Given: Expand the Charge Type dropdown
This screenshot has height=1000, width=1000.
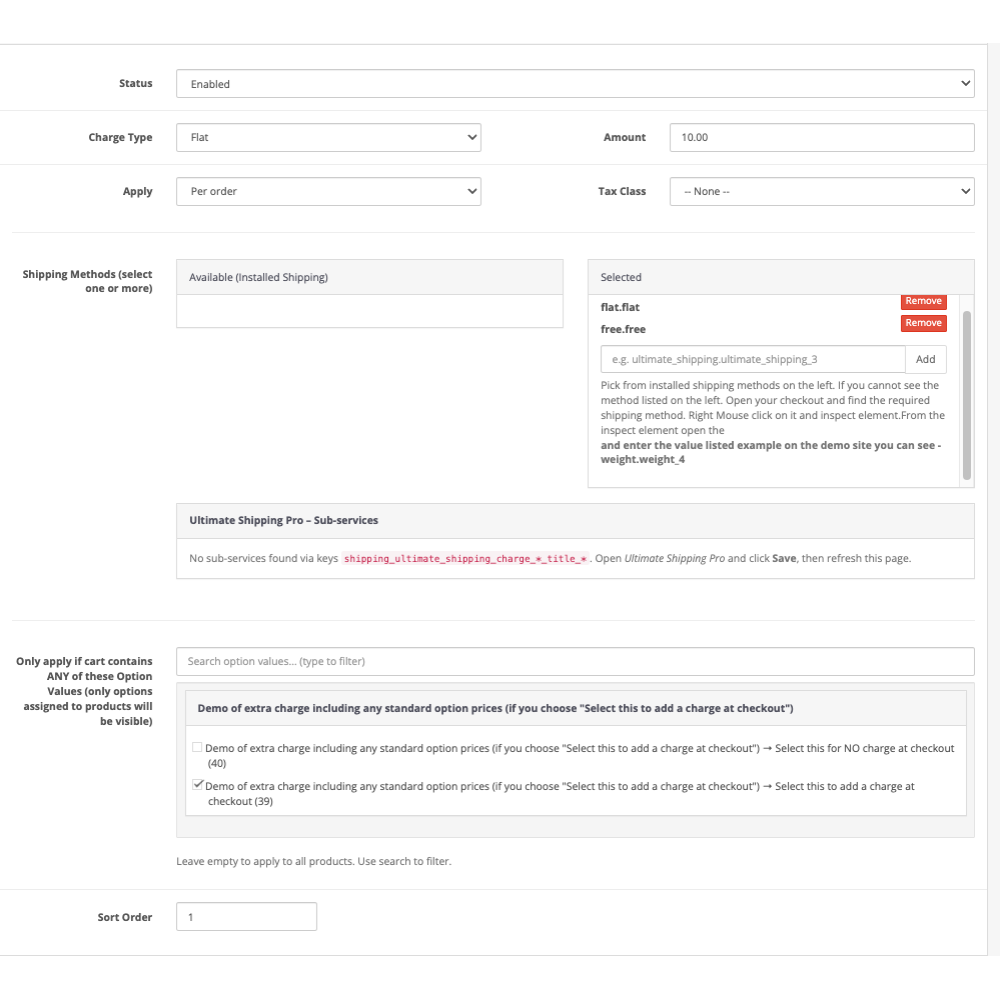Looking at the screenshot, I should point(328,138).
